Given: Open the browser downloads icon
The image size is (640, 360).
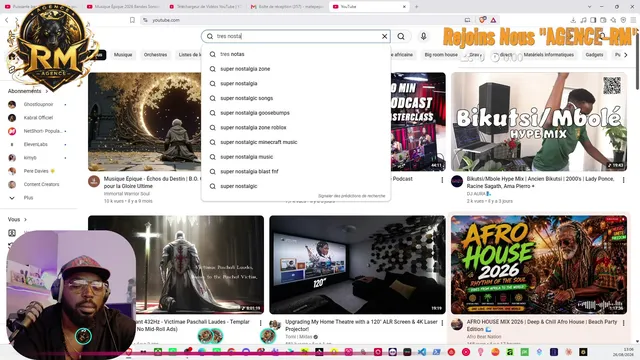Looking at the screenshot, I should pos(573,20).
